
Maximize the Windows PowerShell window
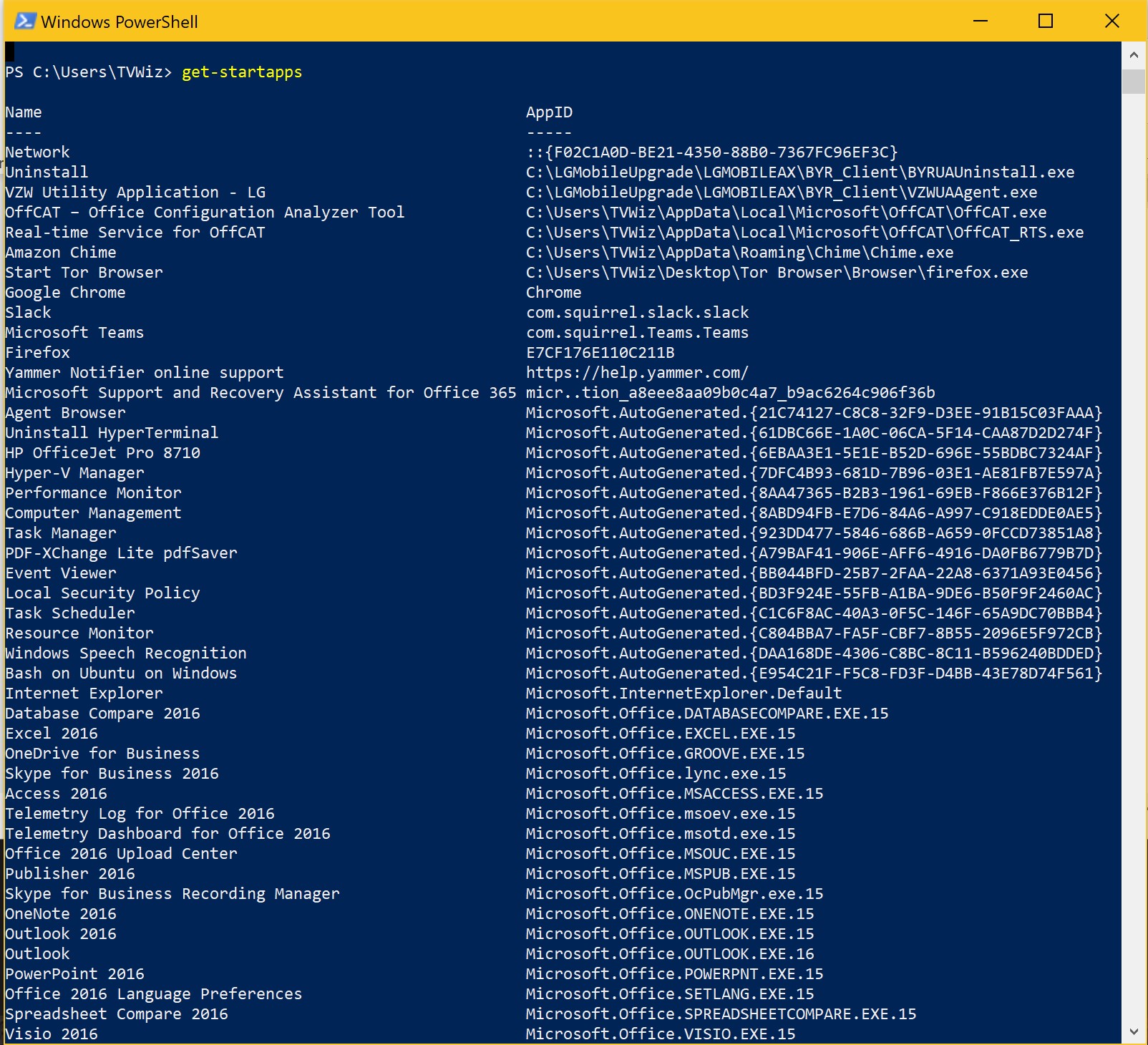(x=1046, y=21)
